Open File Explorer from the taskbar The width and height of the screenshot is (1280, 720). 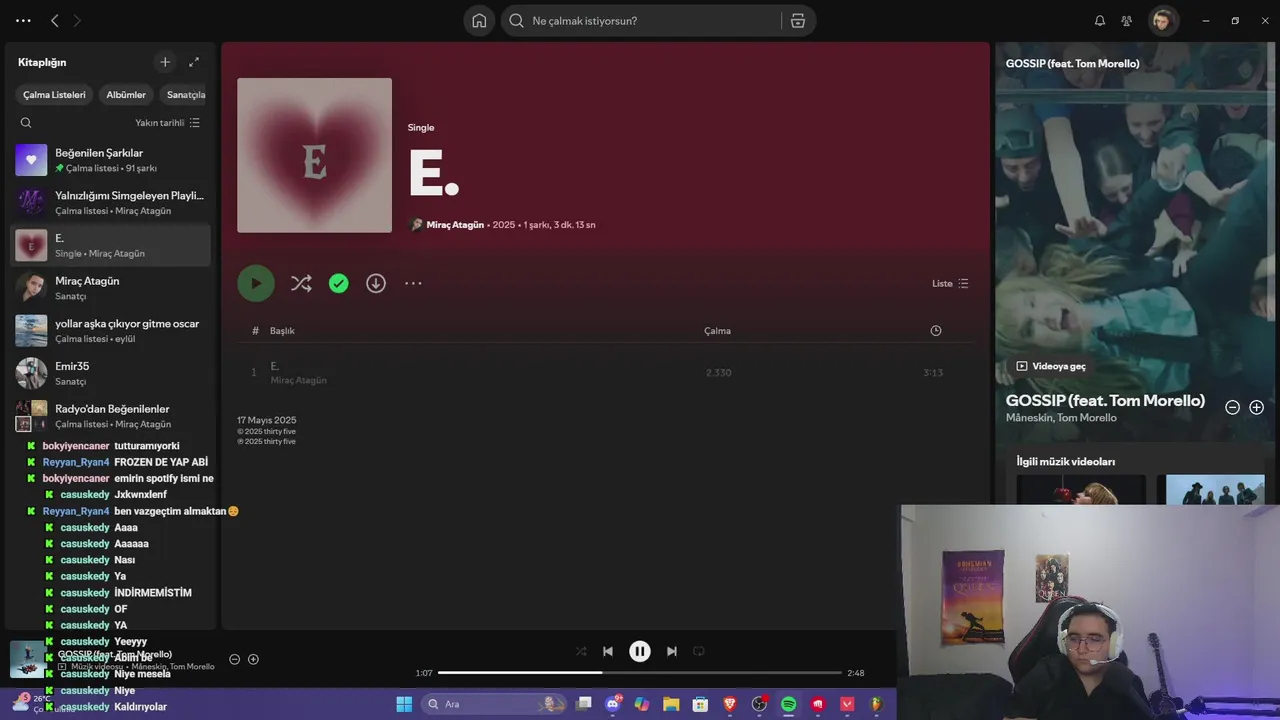[671, 704]
